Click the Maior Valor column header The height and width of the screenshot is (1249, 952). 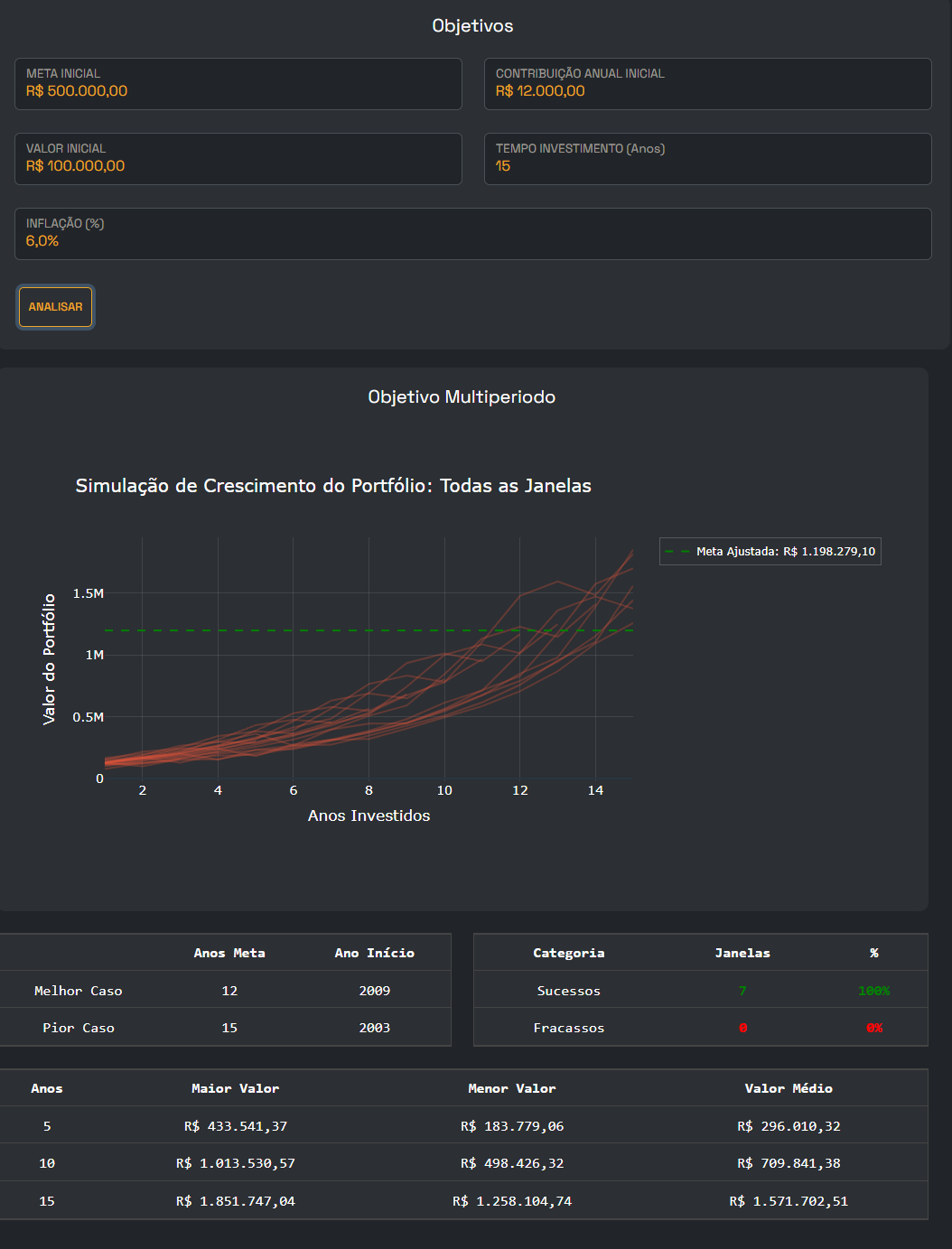235,1088
